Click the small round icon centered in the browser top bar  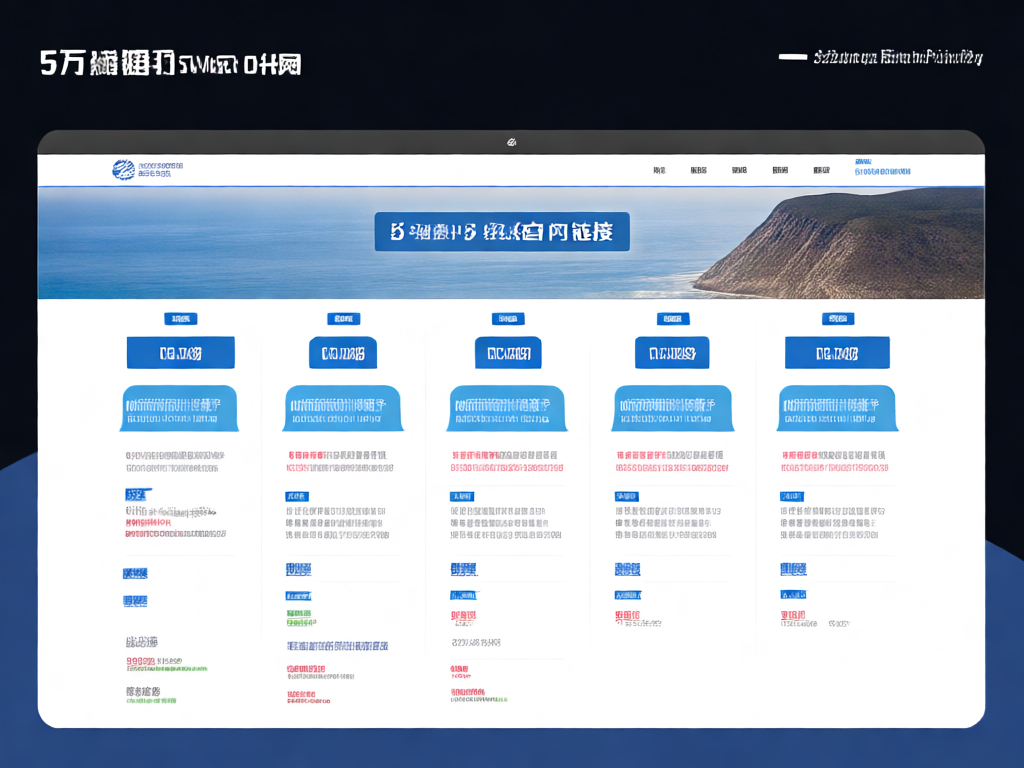511,142
